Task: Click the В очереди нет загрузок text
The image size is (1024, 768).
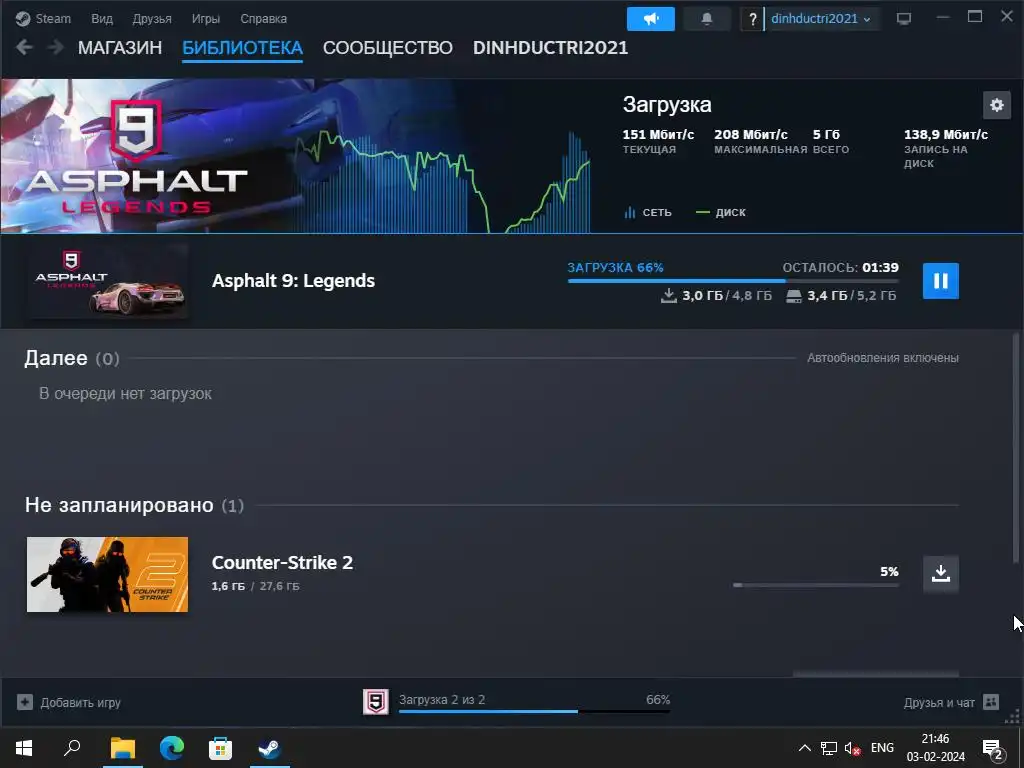Action: point(125,394)
